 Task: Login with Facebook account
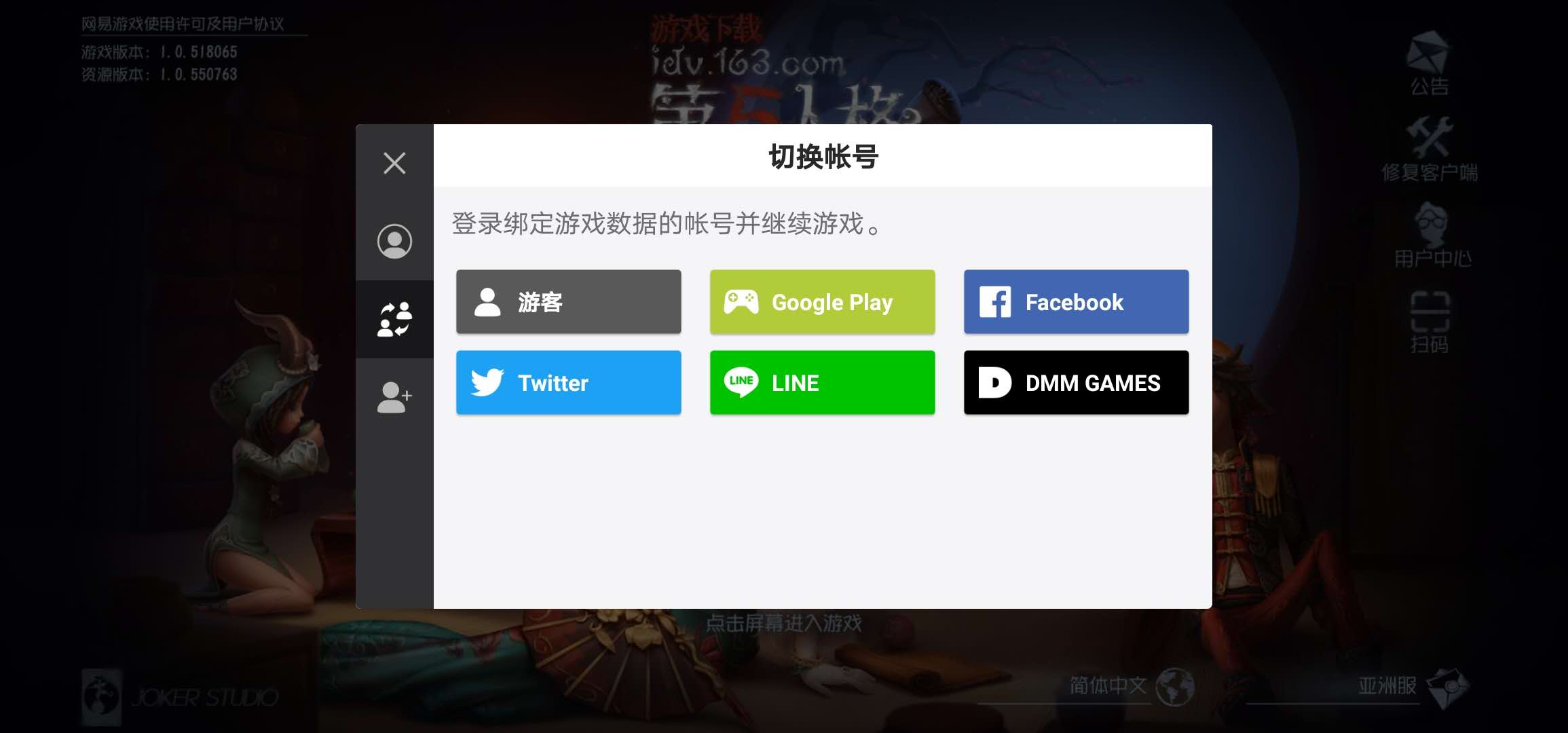point(1076,301)
